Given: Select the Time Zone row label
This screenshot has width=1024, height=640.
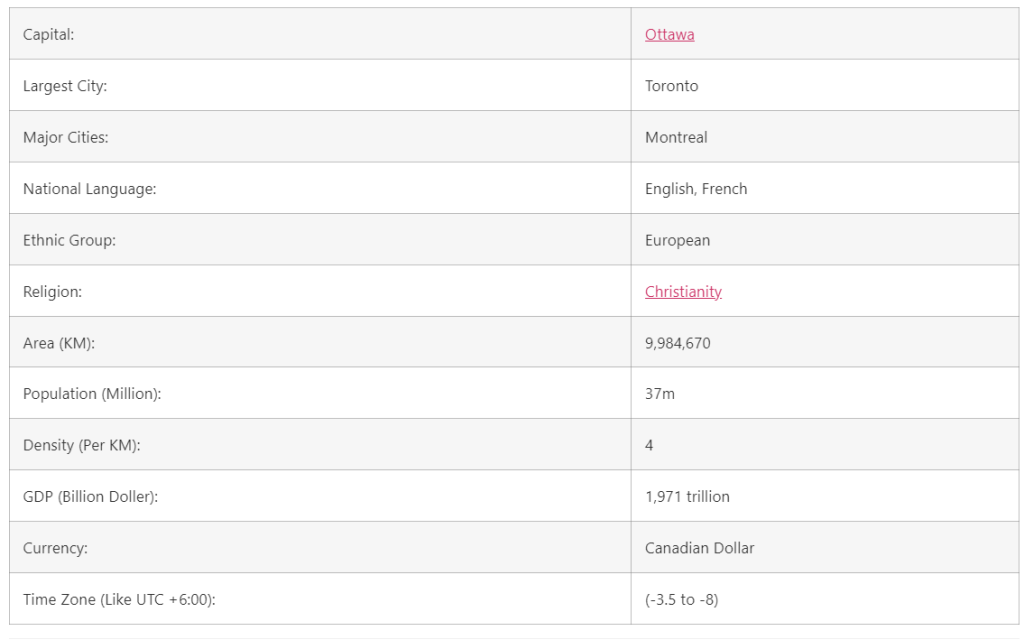Looking at the screenshot, I should pos(119,600).
